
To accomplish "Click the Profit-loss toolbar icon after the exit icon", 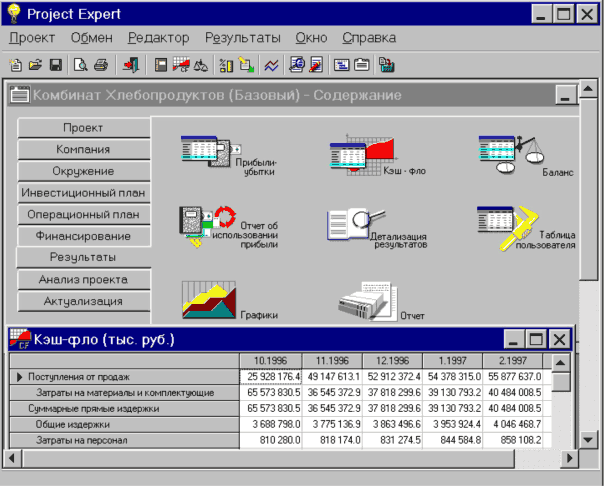I will click(161, 65).
